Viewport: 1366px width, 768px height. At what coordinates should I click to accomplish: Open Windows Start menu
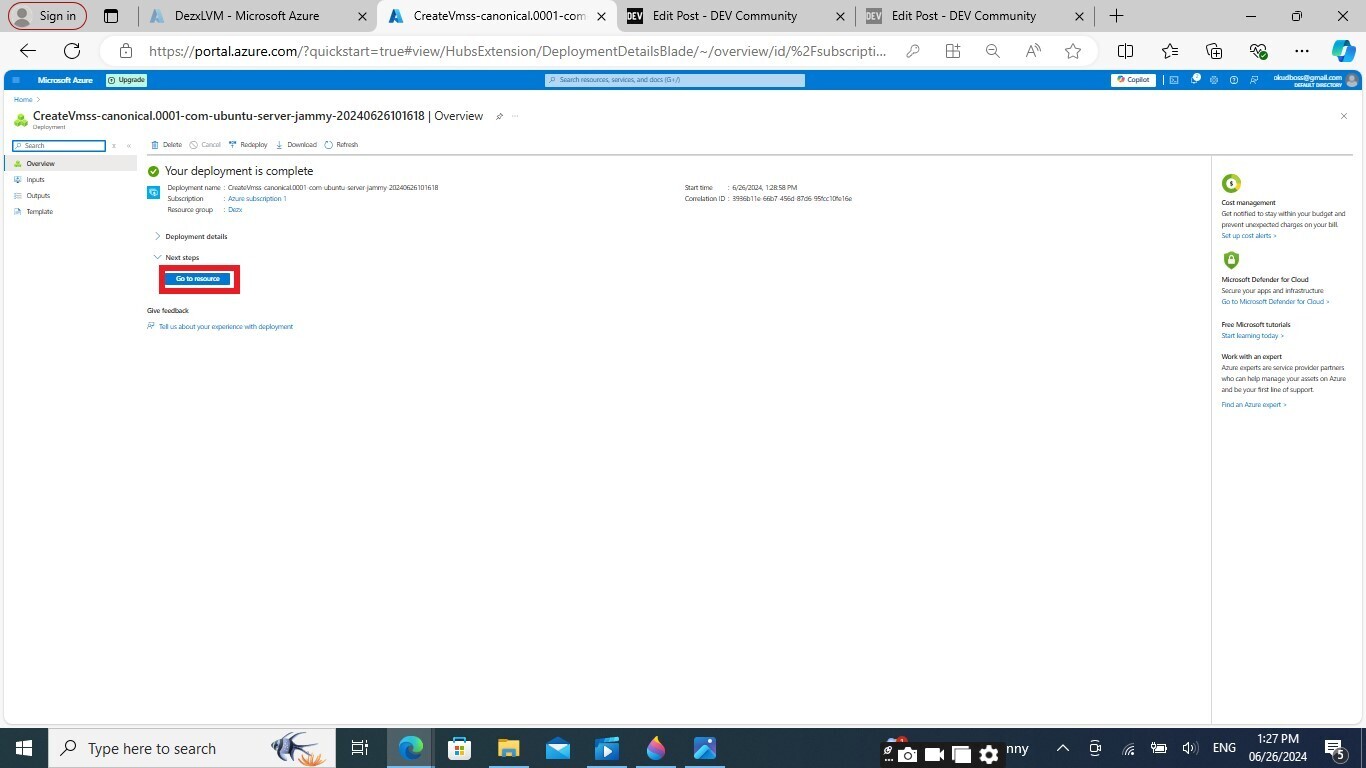pyautogui.click(x=24, y=748)
